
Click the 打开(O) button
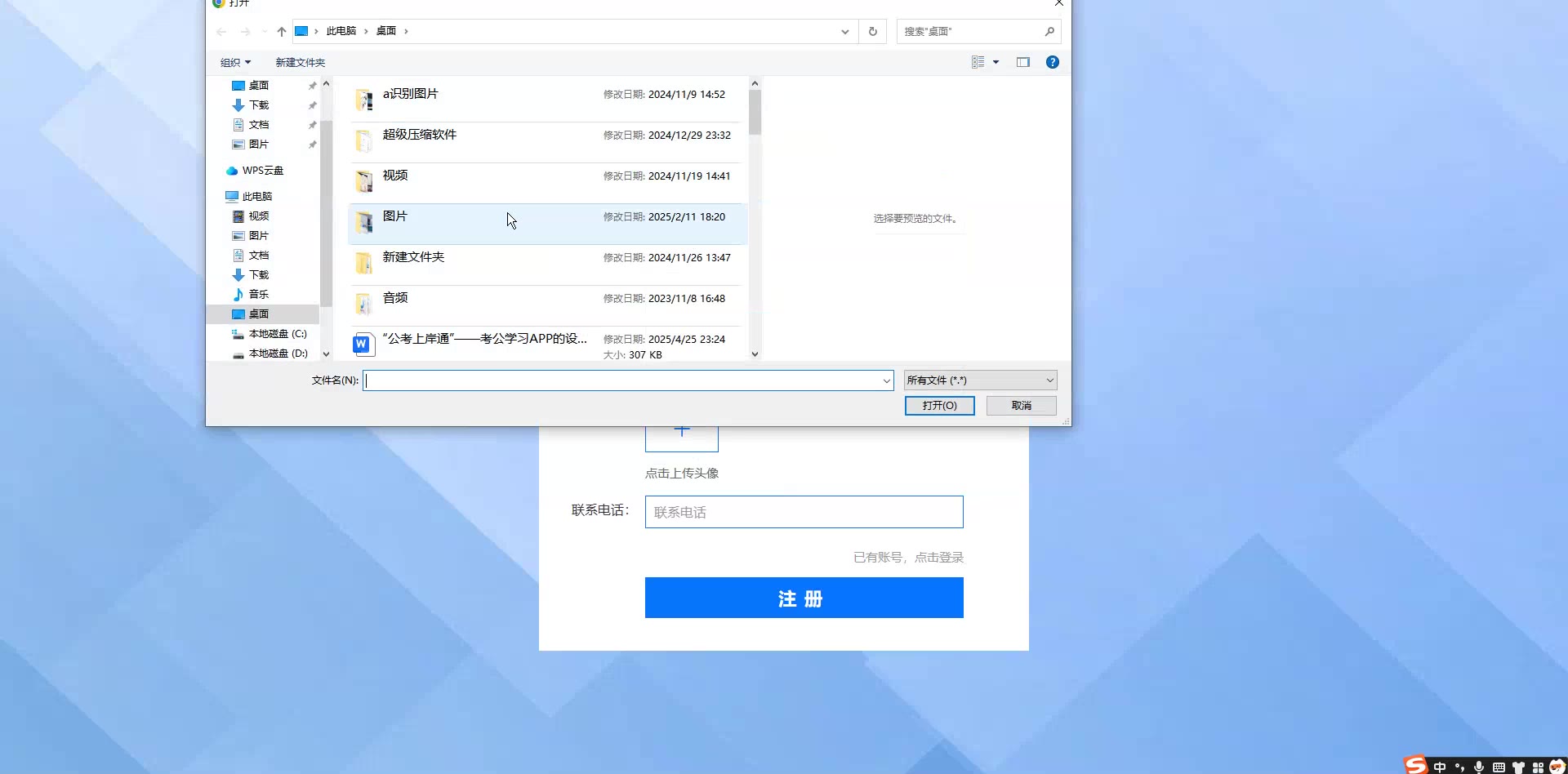coord(939,406)
